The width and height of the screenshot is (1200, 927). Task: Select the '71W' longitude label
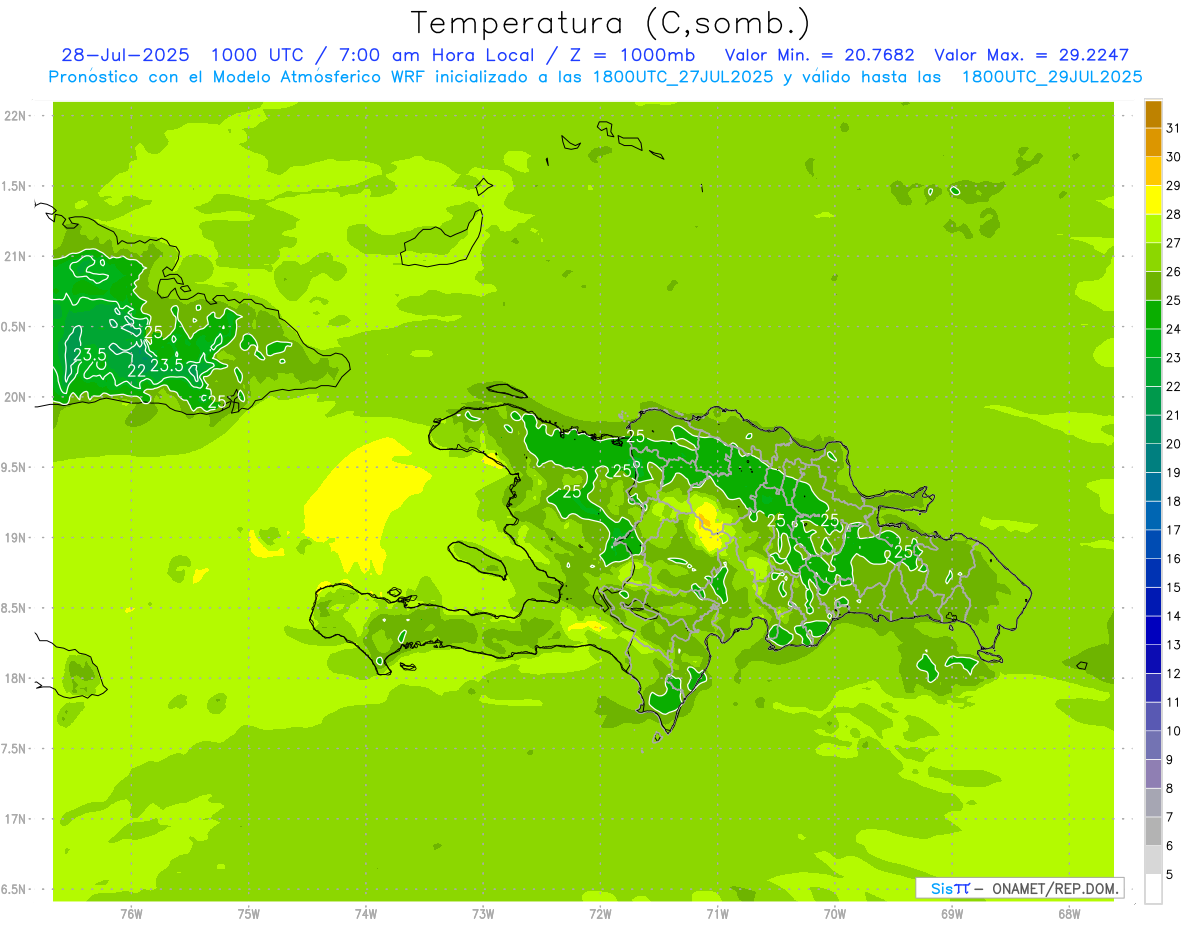pyautogui.click(x=717, y=913)
